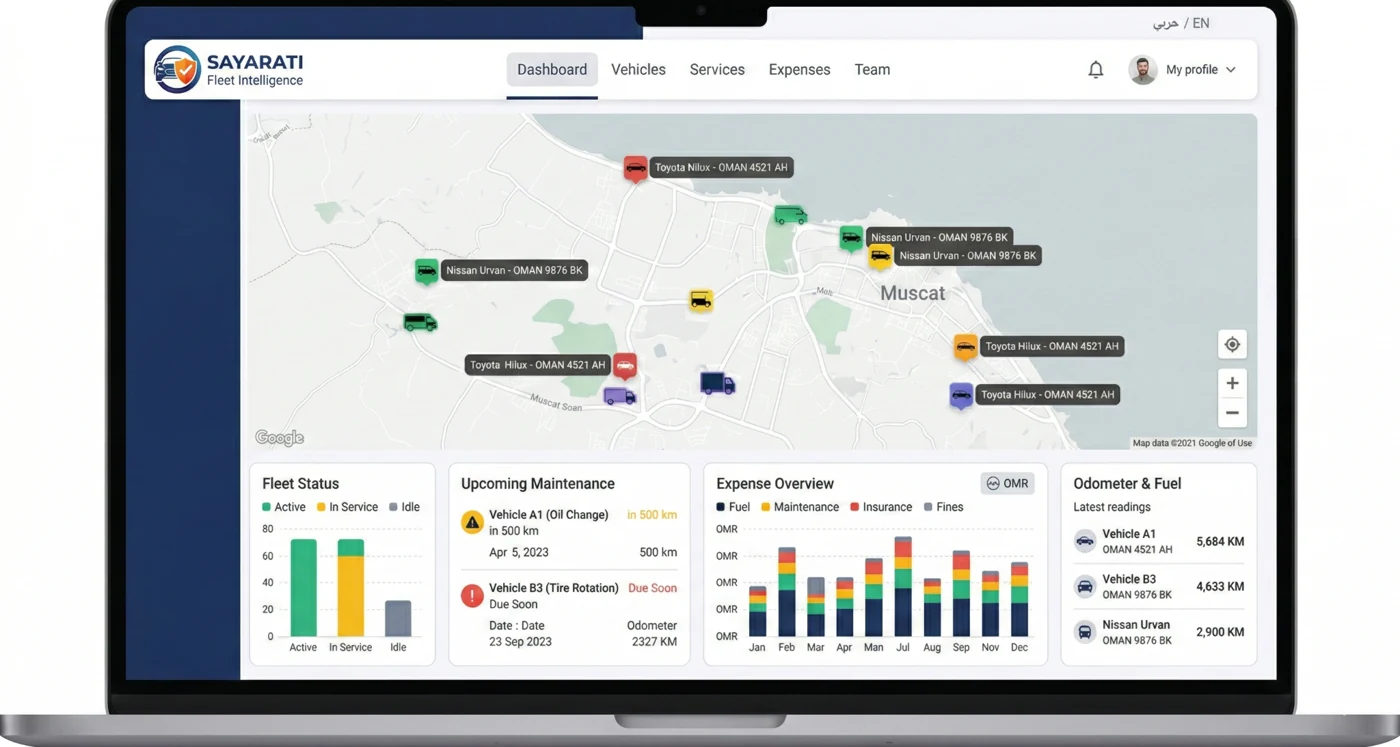Click the light purple van marker
Screen dimensions: 1400x747
pyautogui.click(x=620, y=396)
